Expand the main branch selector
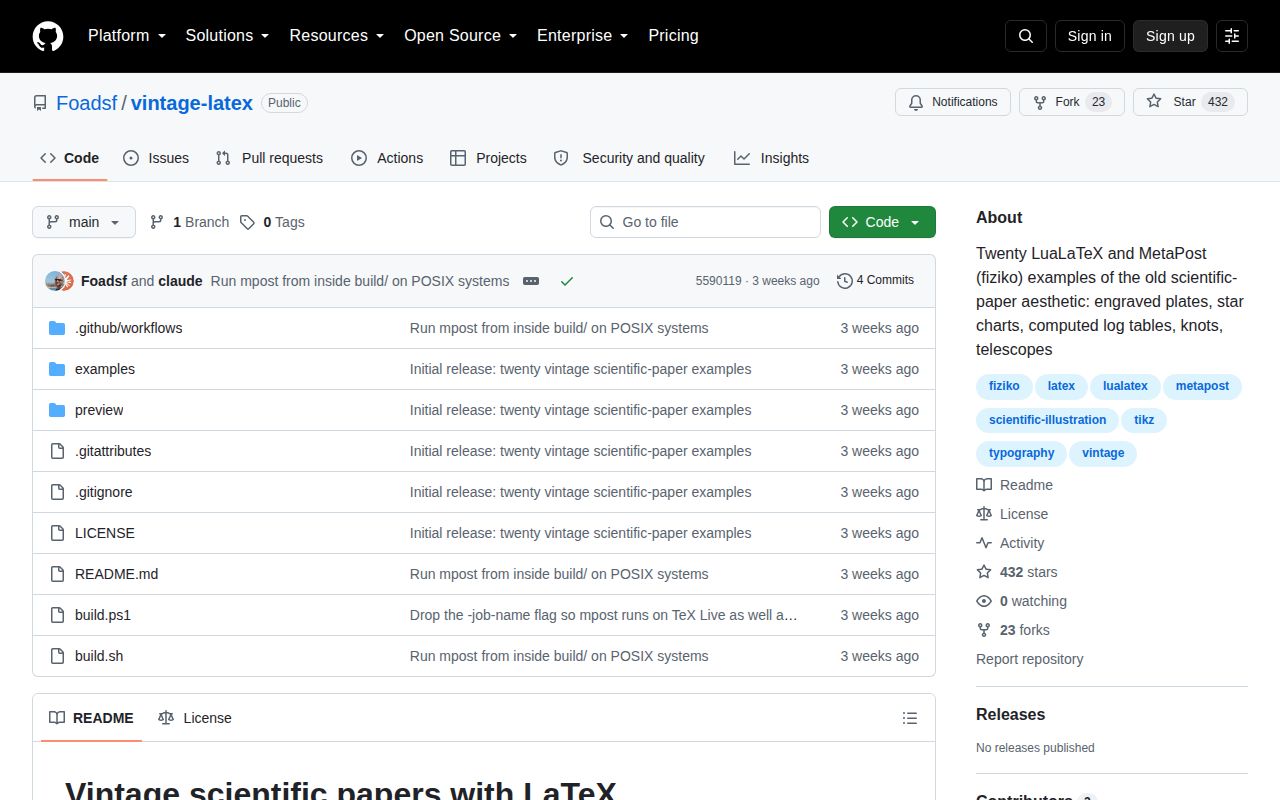 click(x=84, y=222)
